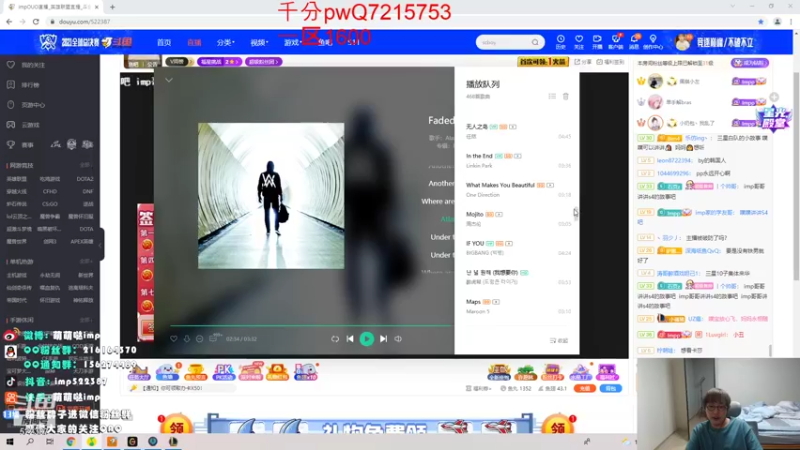Click the user avatar in header
Image resolution: width=800 pixels, height=450 pixels.
click(x=683, y=42)
